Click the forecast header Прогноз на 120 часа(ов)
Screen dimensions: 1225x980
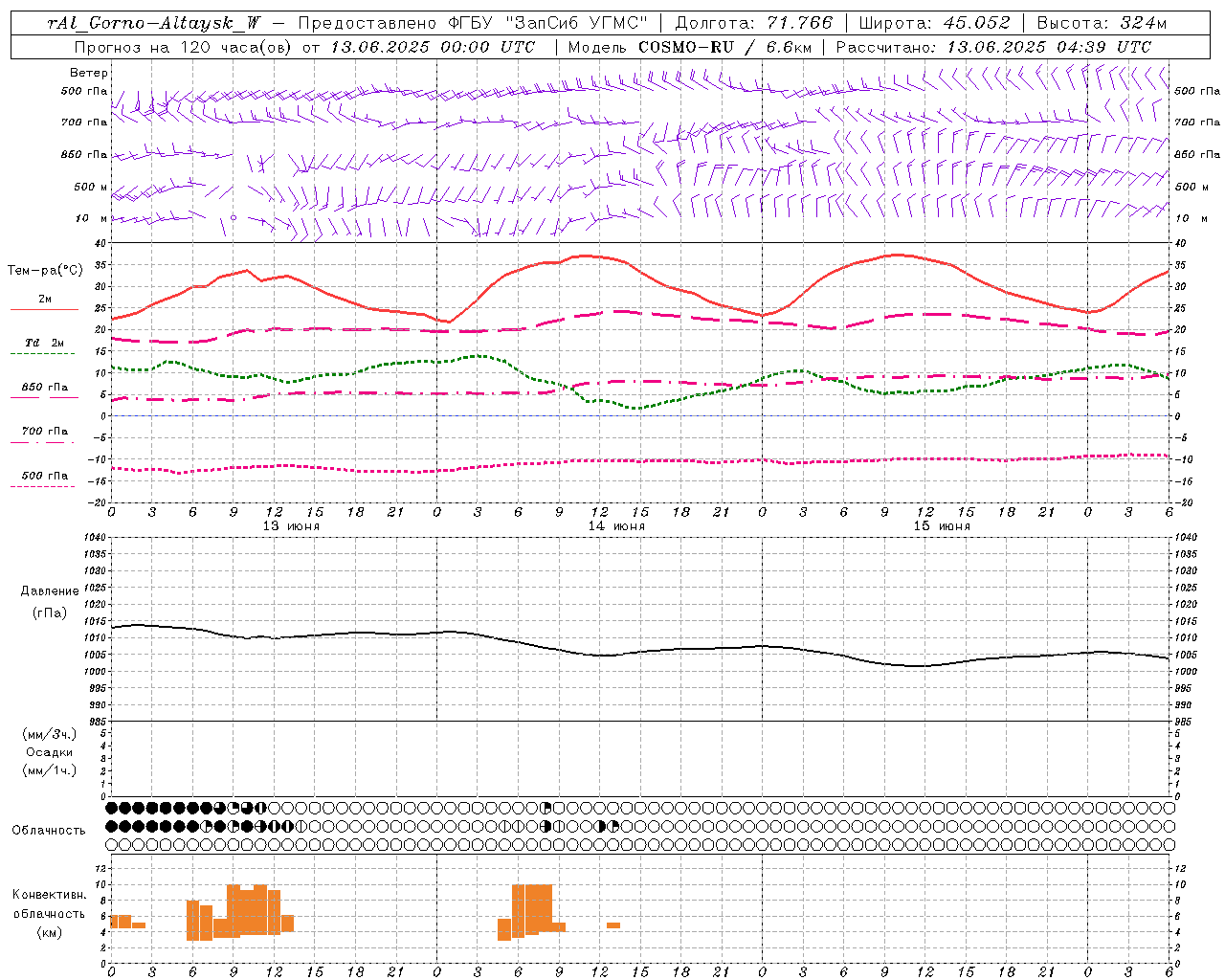tap(185, 47)
